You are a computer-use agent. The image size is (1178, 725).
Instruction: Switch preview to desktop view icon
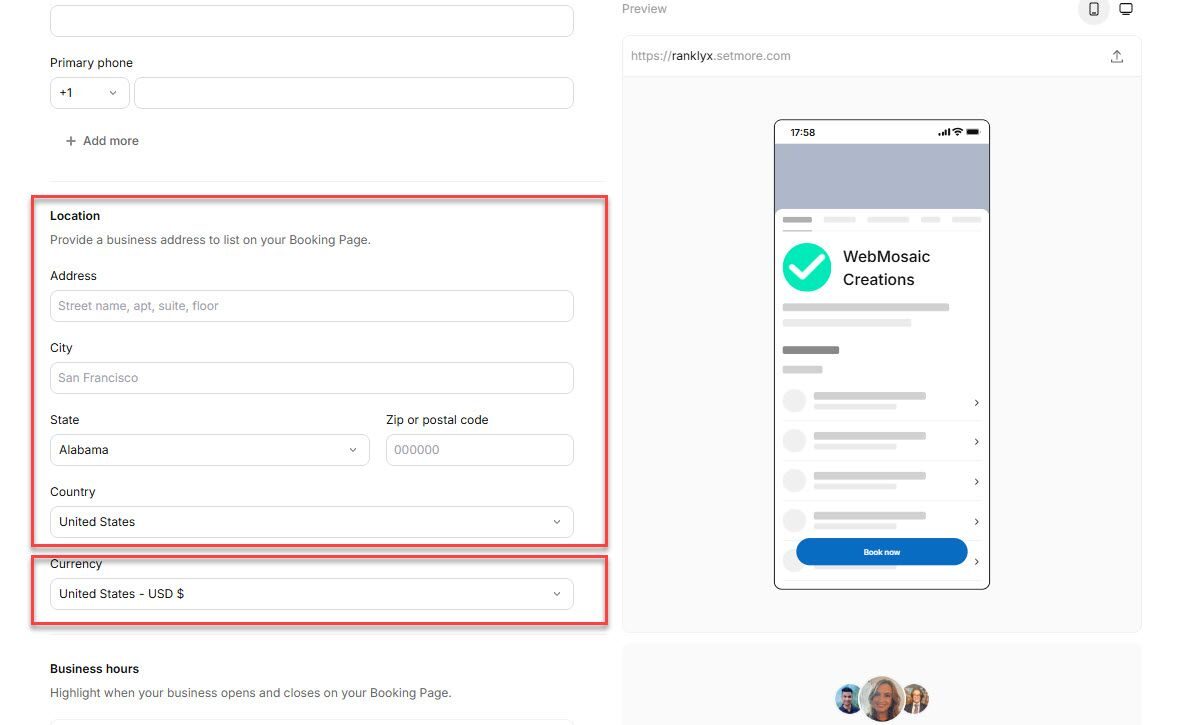click(x=1126, y=9)
